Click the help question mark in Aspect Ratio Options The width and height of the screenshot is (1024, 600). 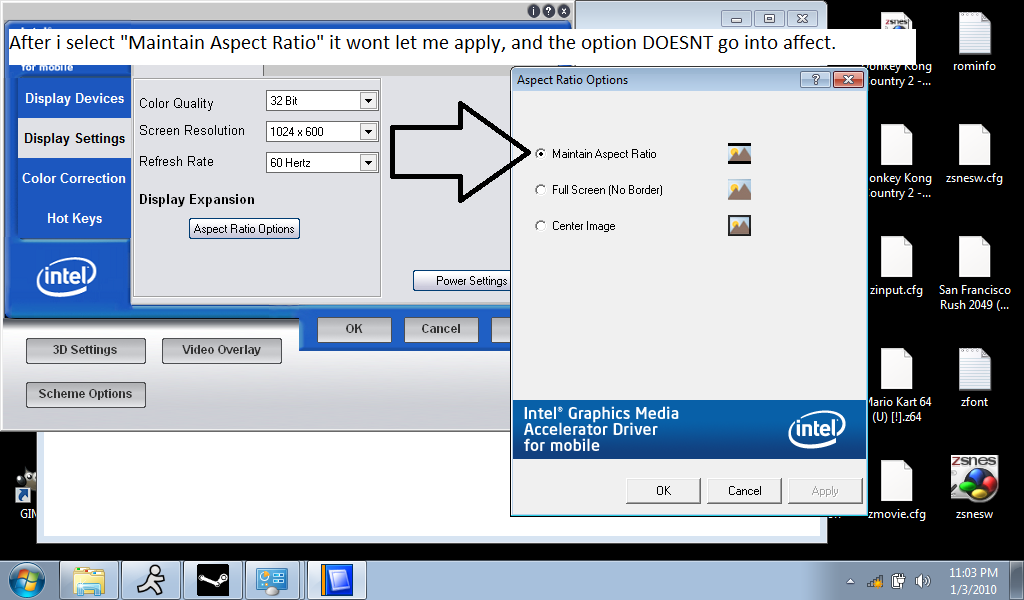(815, 80)
